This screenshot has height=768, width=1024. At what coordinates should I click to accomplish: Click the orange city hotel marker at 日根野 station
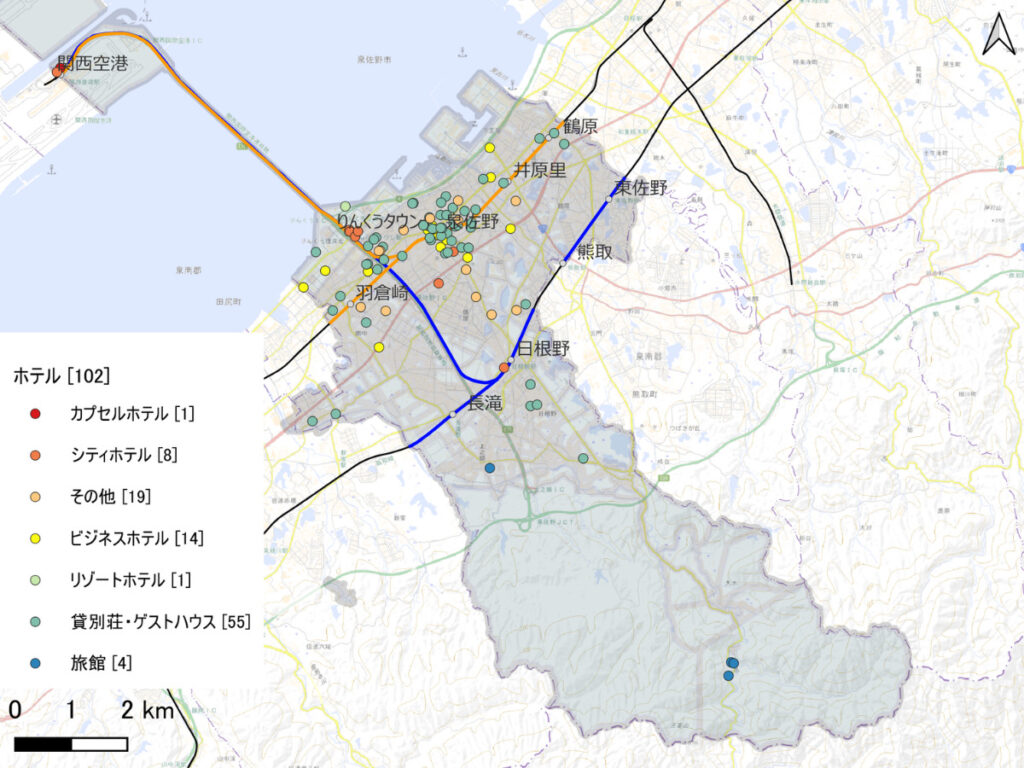point(504,368)
